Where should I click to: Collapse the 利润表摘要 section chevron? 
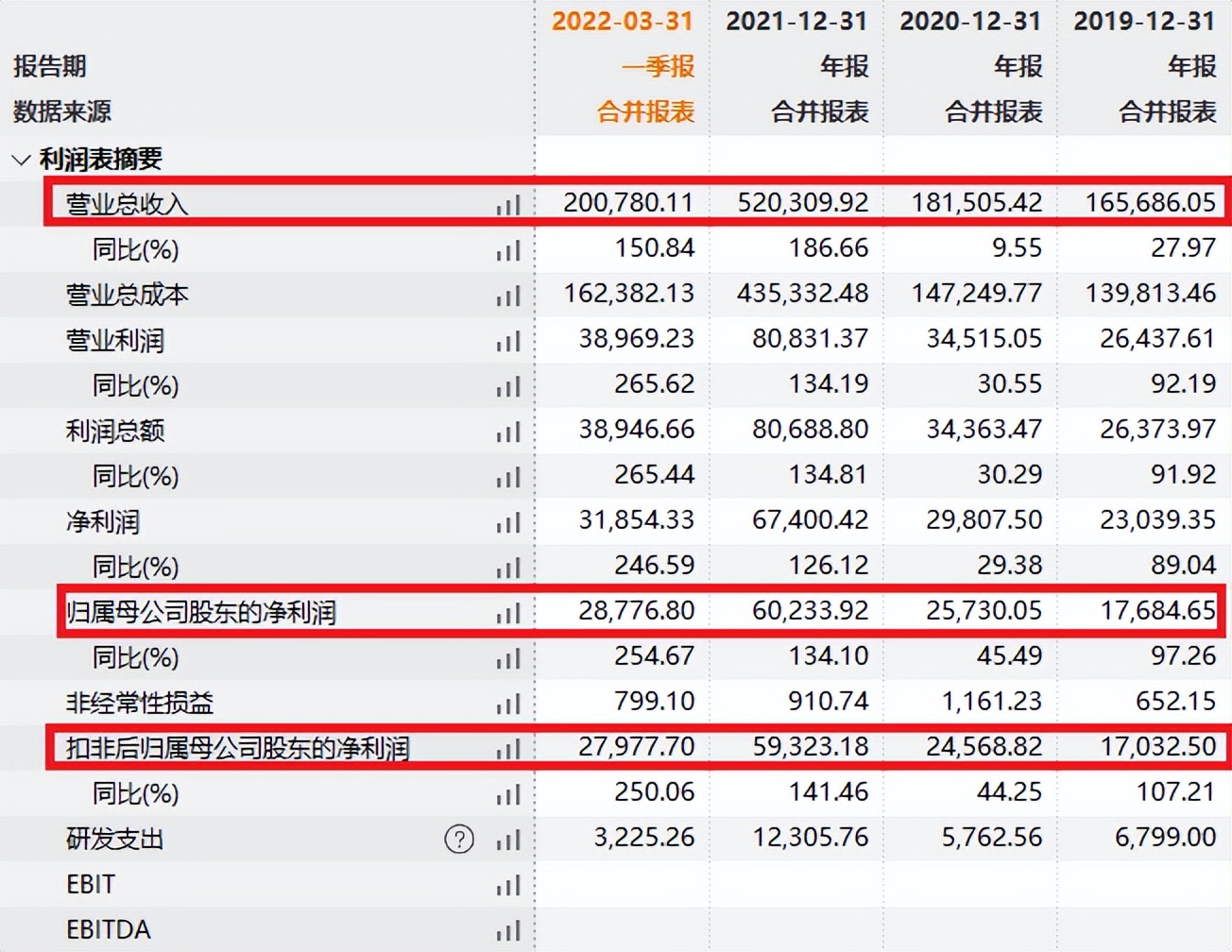21,159
